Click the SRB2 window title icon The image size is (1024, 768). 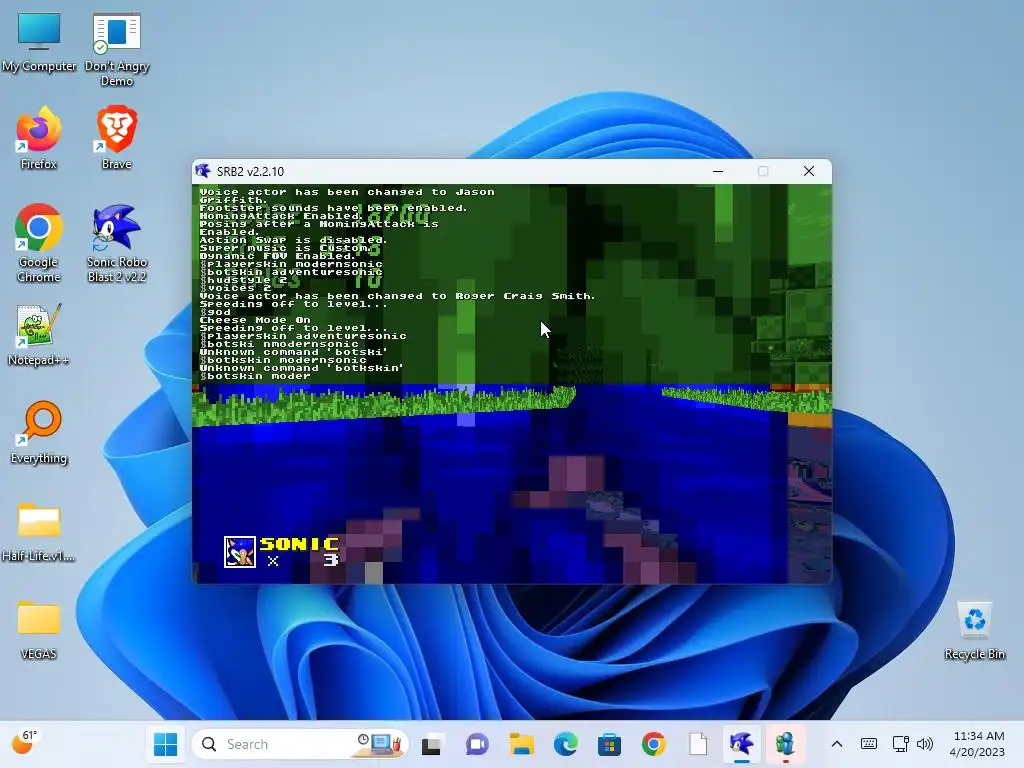click(203, 171)
